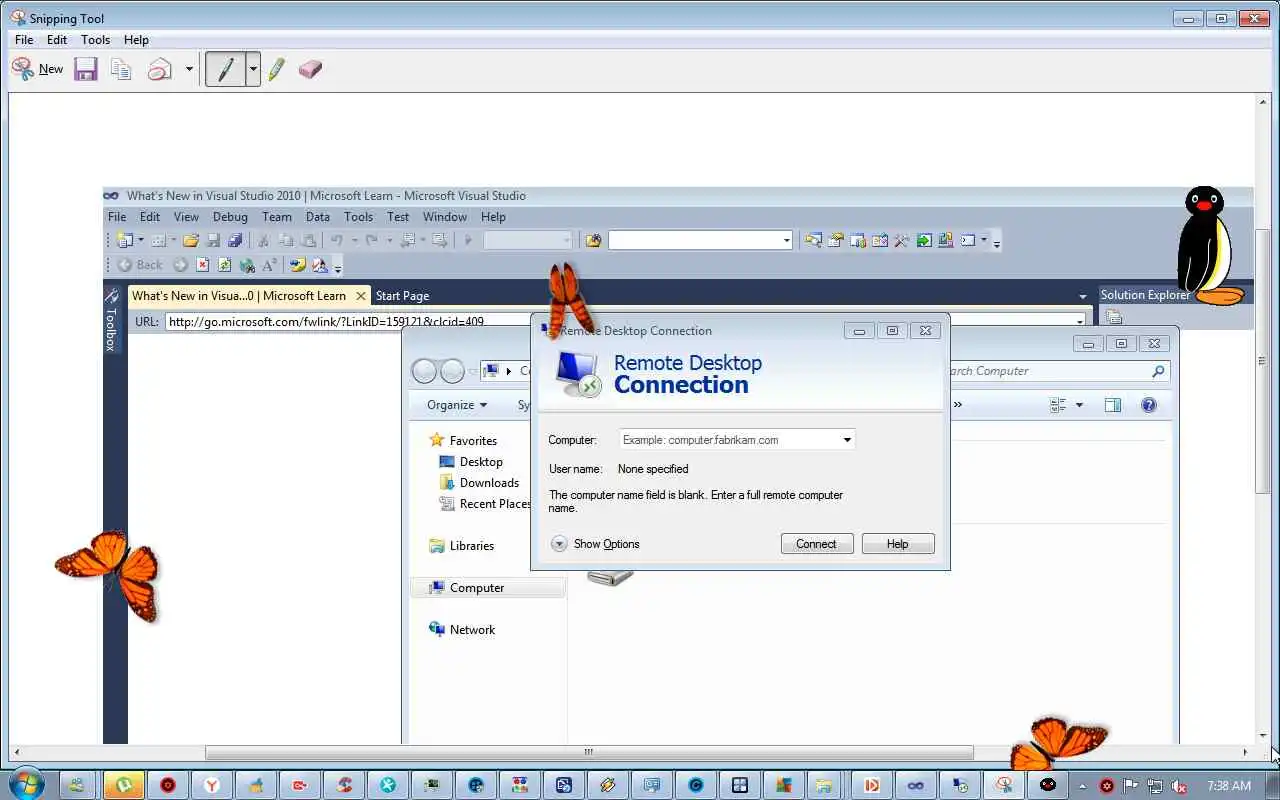Select the Eraser tool
The image size is (1280, 800).
click(310, 69)
